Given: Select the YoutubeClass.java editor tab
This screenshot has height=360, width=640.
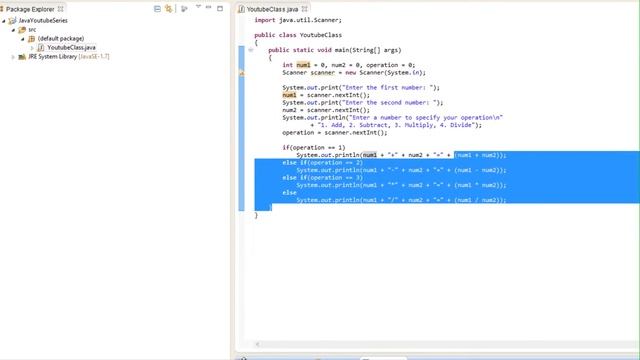Looking at the screenshot, I should coord(272,9).
